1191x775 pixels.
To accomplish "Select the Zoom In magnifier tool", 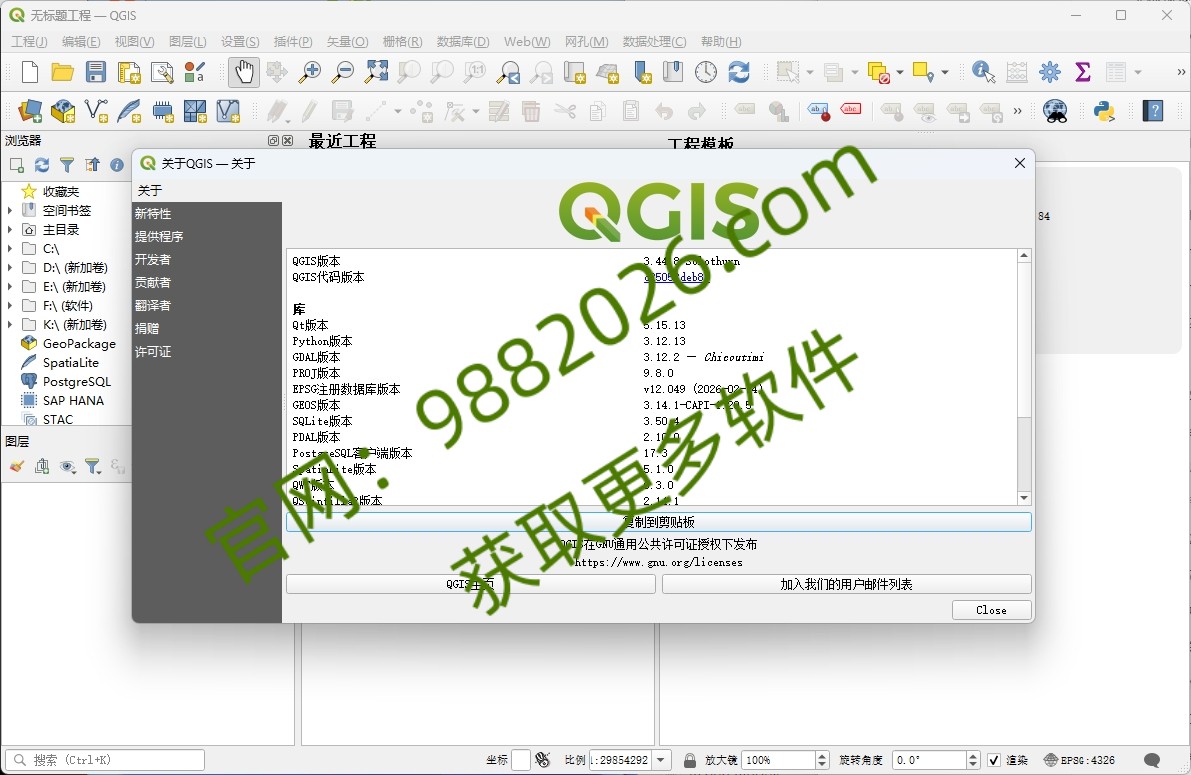I will tap(309, 72).
